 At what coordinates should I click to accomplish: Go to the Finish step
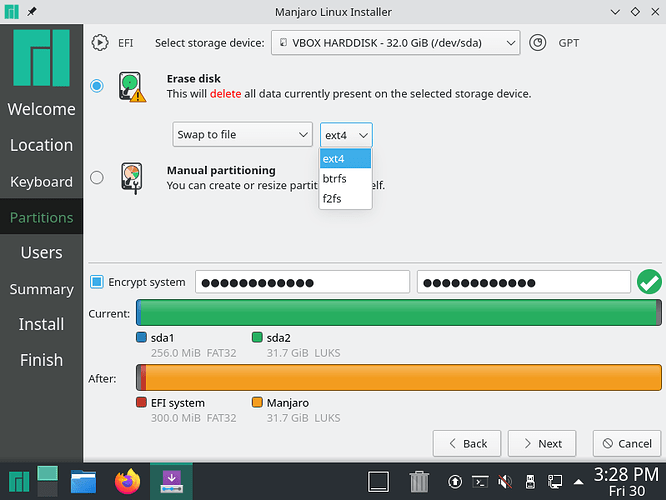click(x=41, y=360)
